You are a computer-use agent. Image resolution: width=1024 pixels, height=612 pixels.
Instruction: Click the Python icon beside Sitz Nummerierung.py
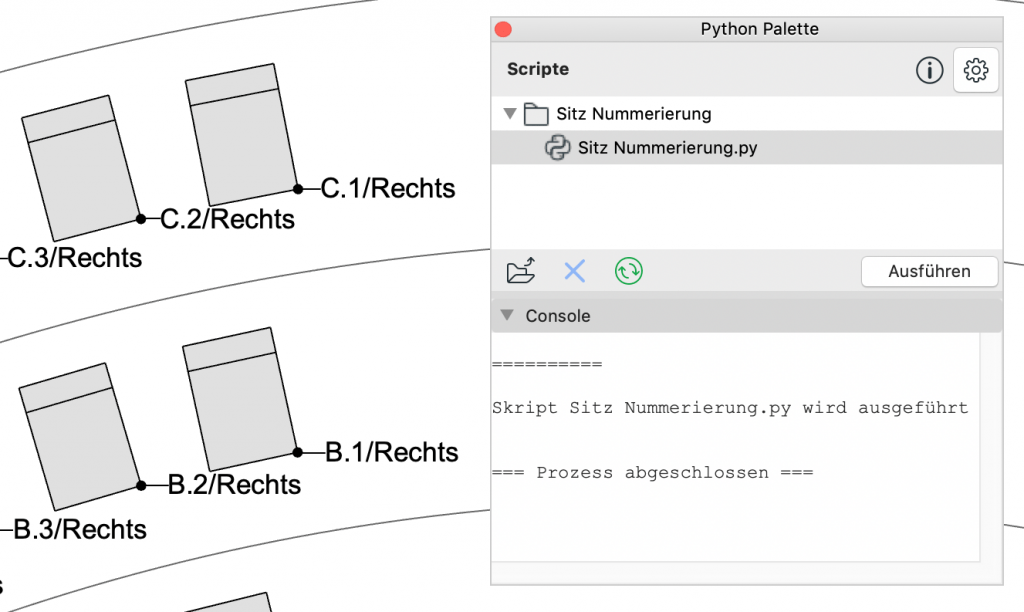coord(557,148)
